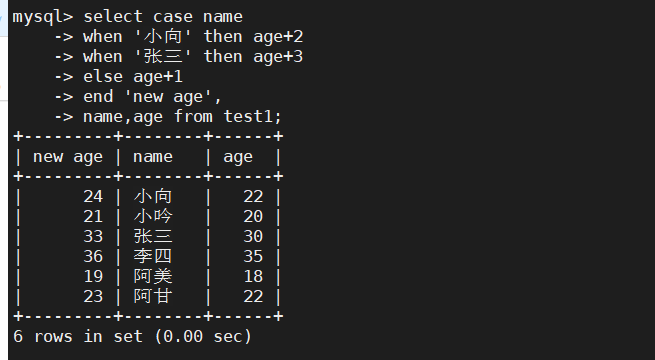
Task: Click the 'new age' column header
Action: coord(68,157)
